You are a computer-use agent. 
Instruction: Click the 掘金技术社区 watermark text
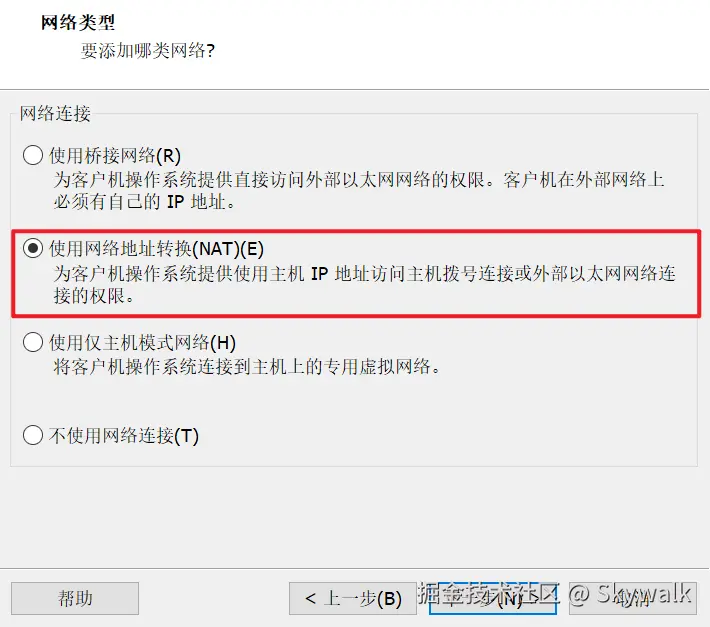489,593
